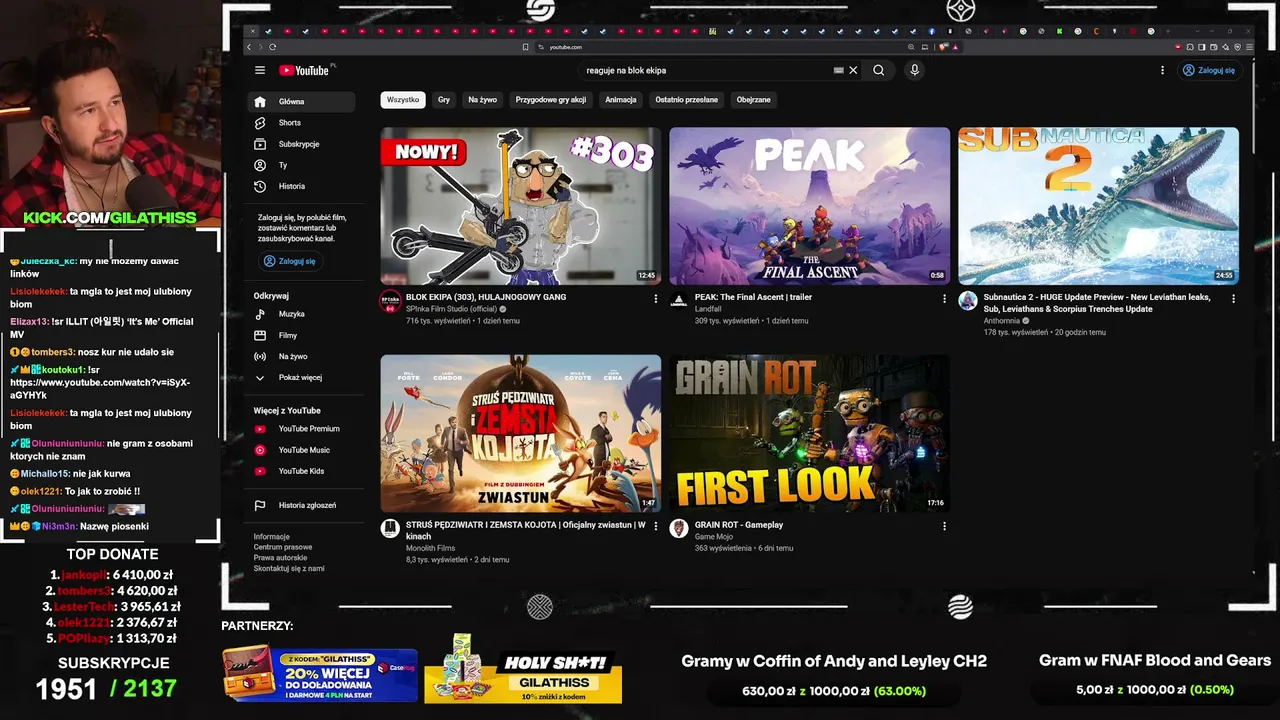Viewport: 1280px width, 720px height.
Task: Click the magnifier search button
Action: [x=878, y=70]
